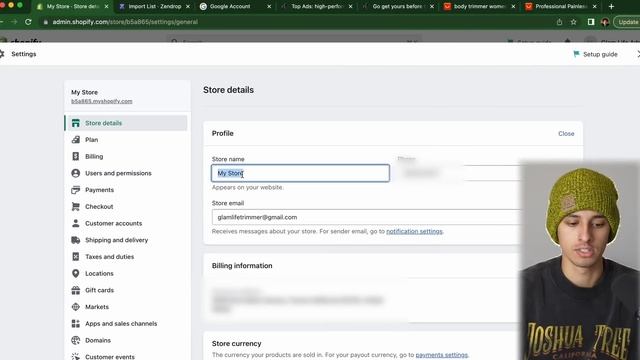Close the Google Account browser tab
Image resolution: width=640 pixels, height=360 pixels.
tap(269, 7)
